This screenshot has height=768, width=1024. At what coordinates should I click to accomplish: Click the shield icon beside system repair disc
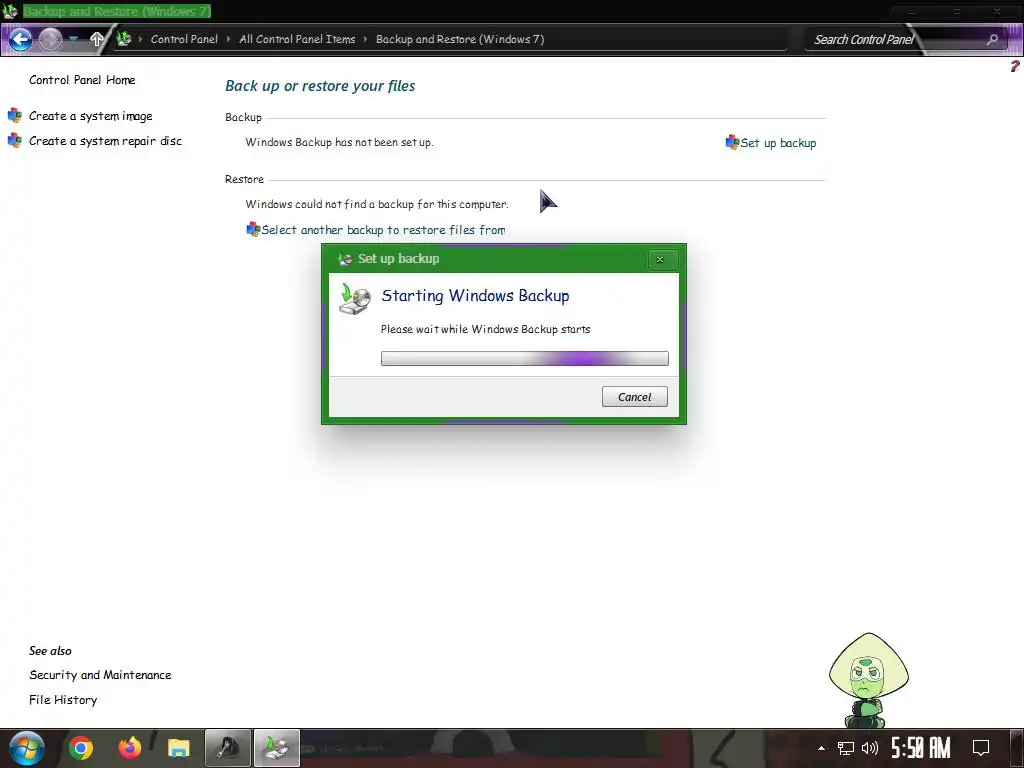[x=14, y=140]
